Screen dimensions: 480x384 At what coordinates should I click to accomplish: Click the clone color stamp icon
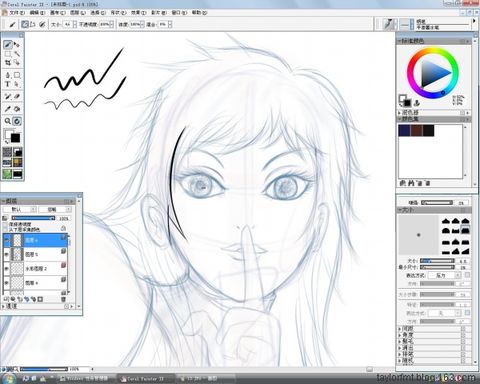coord(417,103)
